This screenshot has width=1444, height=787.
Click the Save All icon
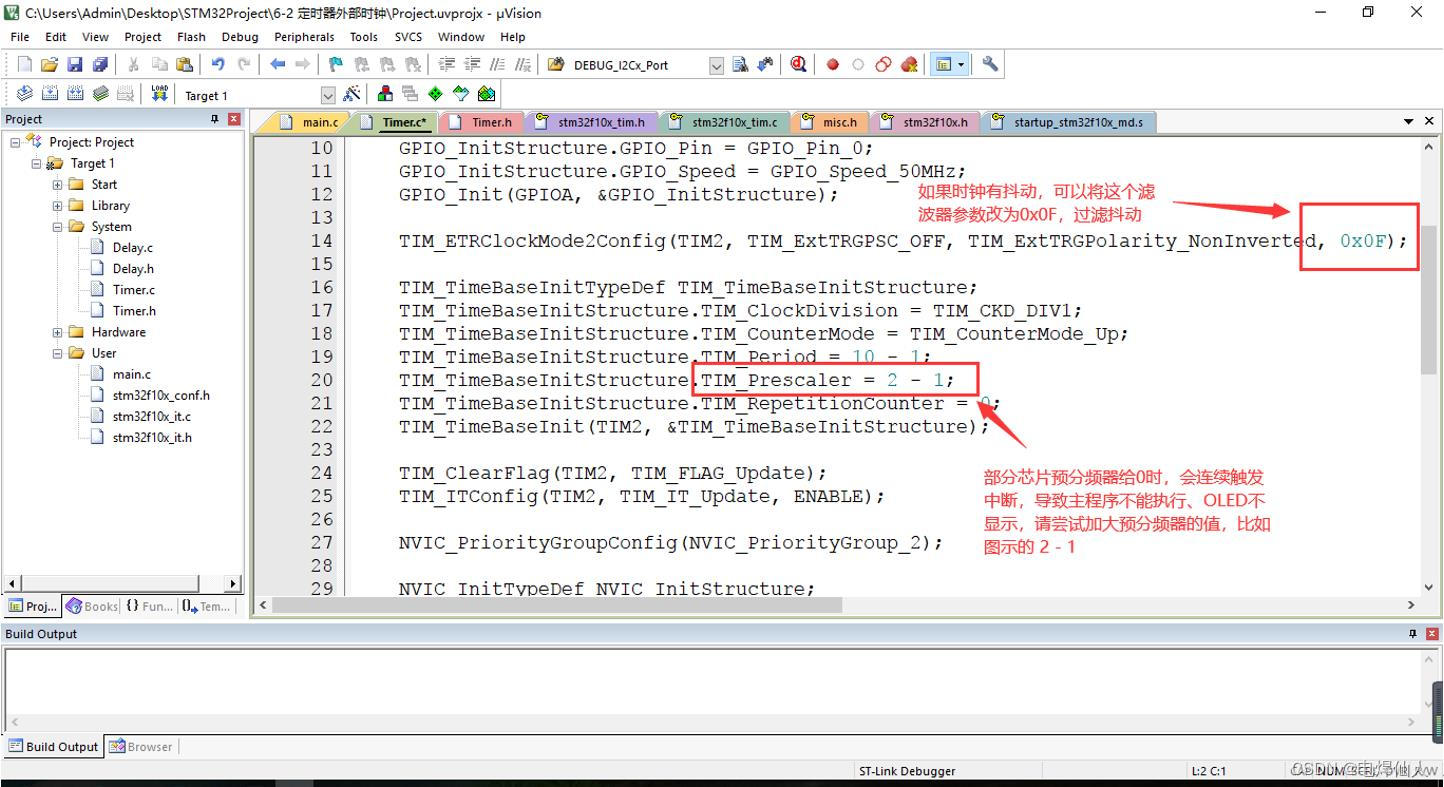pos(99,64)
